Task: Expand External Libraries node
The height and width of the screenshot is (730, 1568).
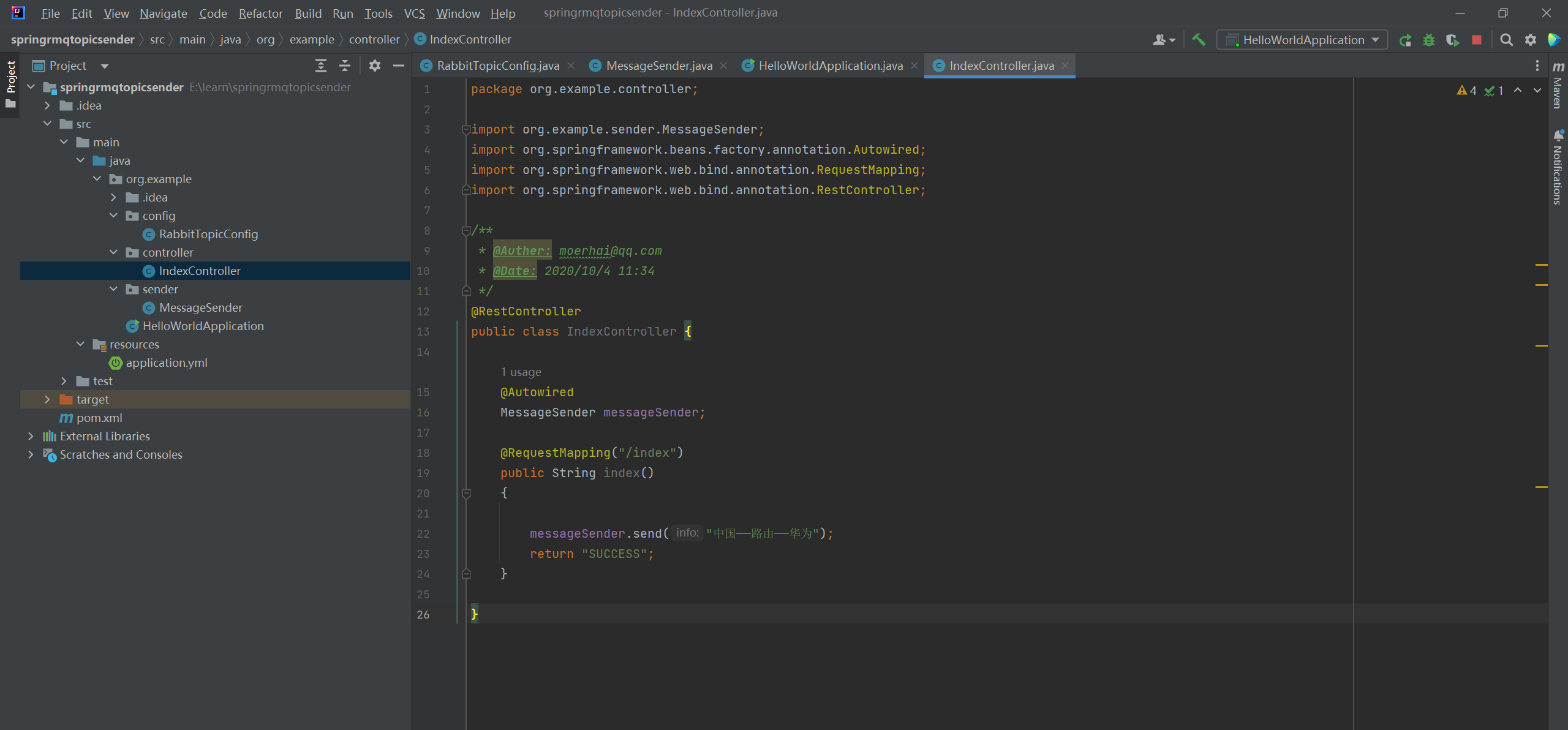Action: (31, 436)
